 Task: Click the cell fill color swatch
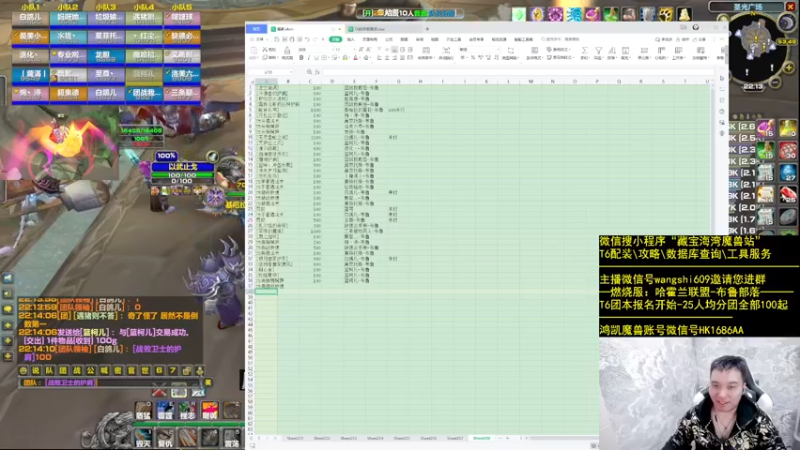(345, 57)
